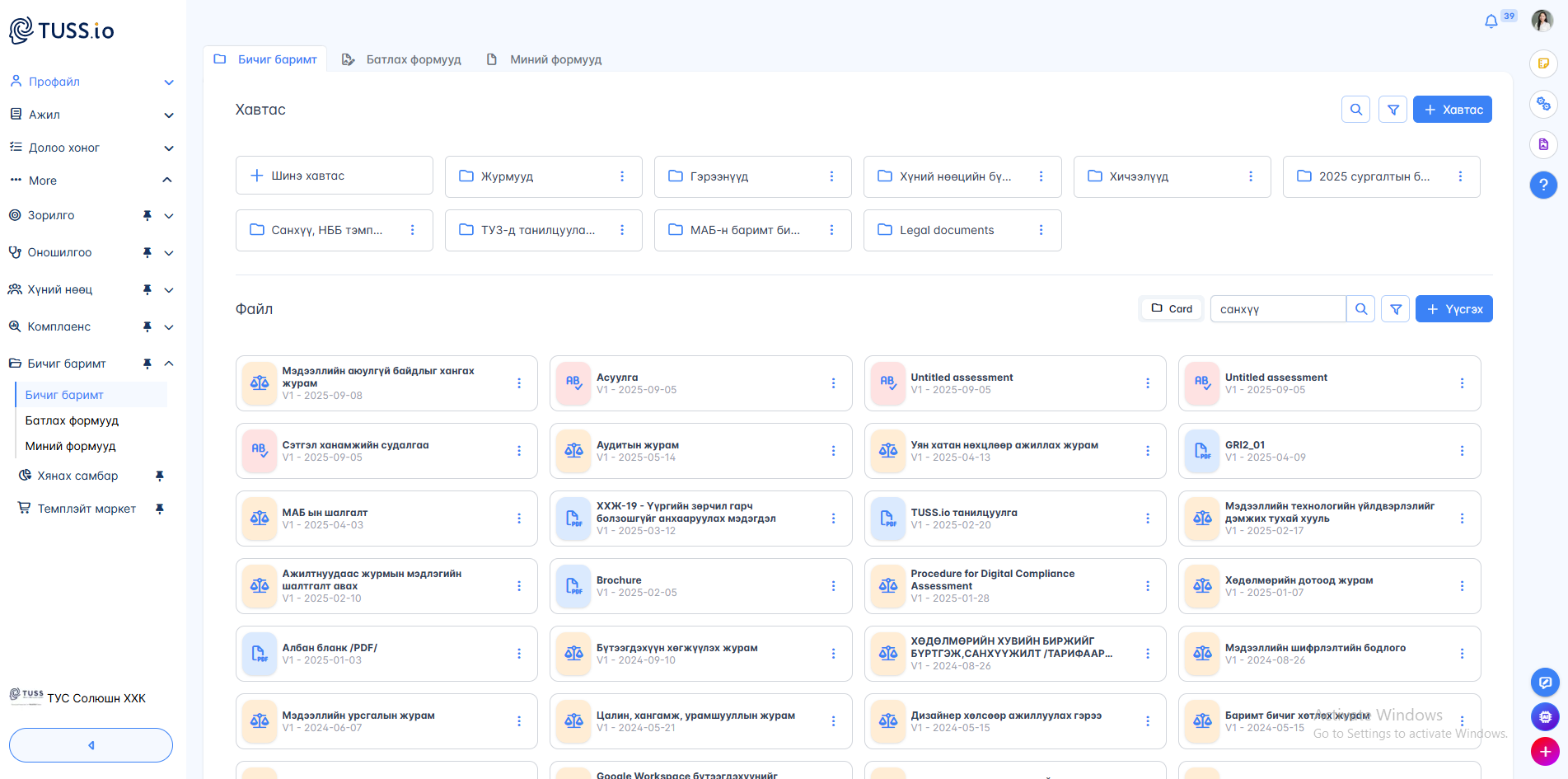
Task: Switch file view using Card toggle
Action: point(1172,309)
